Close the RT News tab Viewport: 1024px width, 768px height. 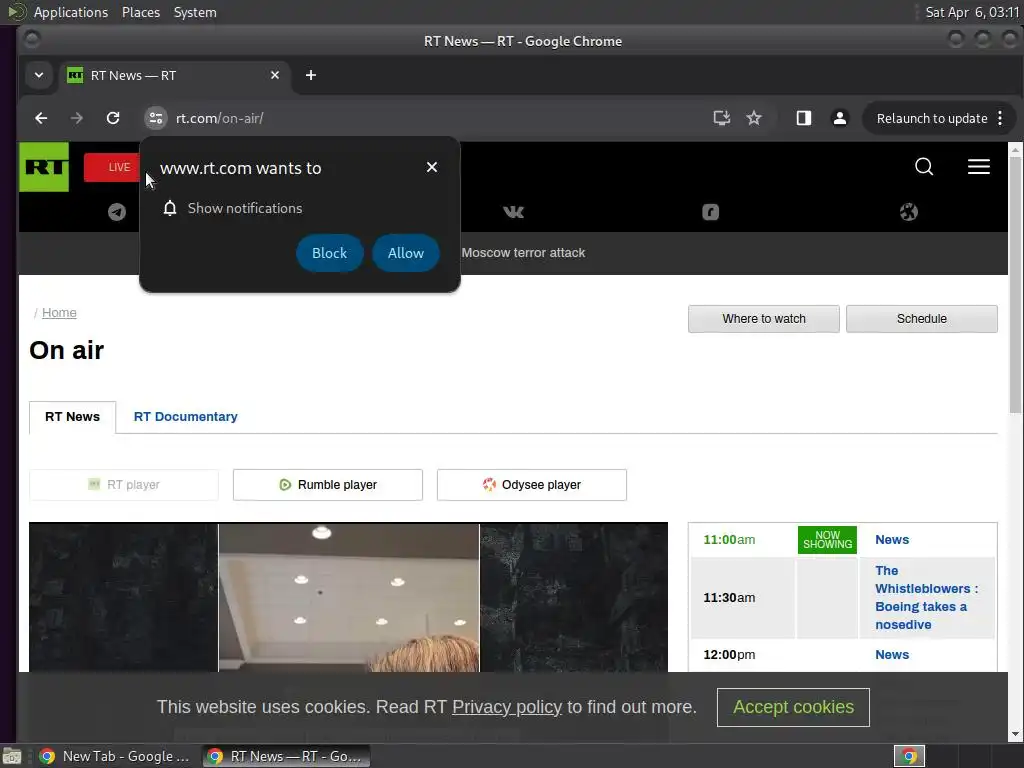pyautogui.click(x=275, y=75)
